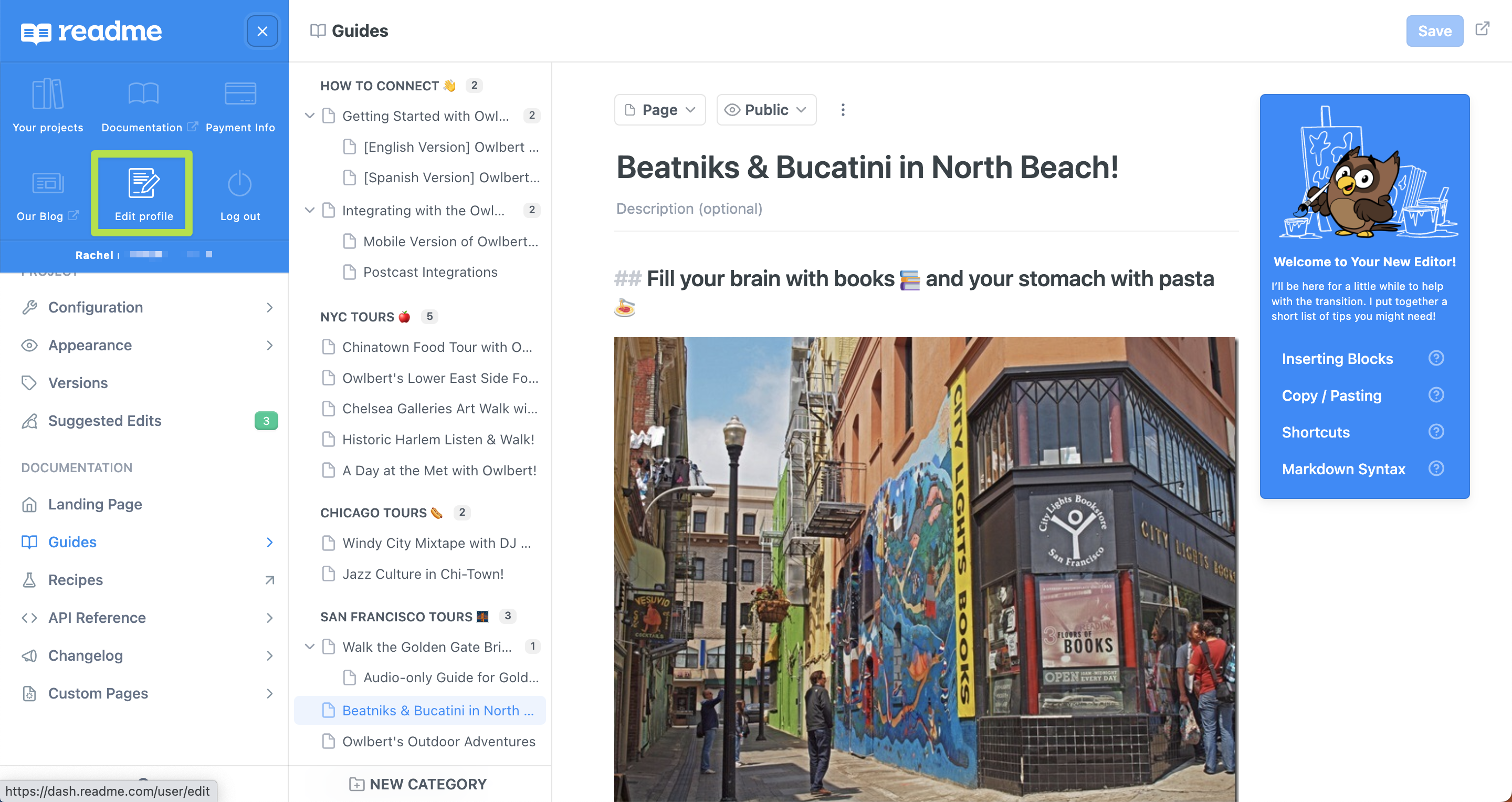Image resolution: width=1512 pixels, height=802 pixels.
Task: Open external preview icon beside Save
Action: coord(1483,29)
